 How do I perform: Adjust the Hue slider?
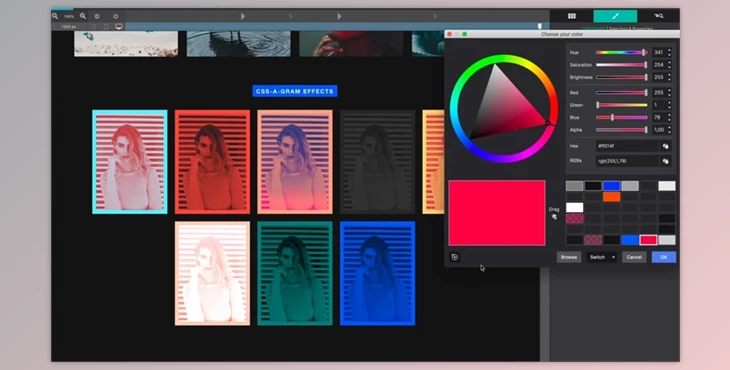(622, 53)
